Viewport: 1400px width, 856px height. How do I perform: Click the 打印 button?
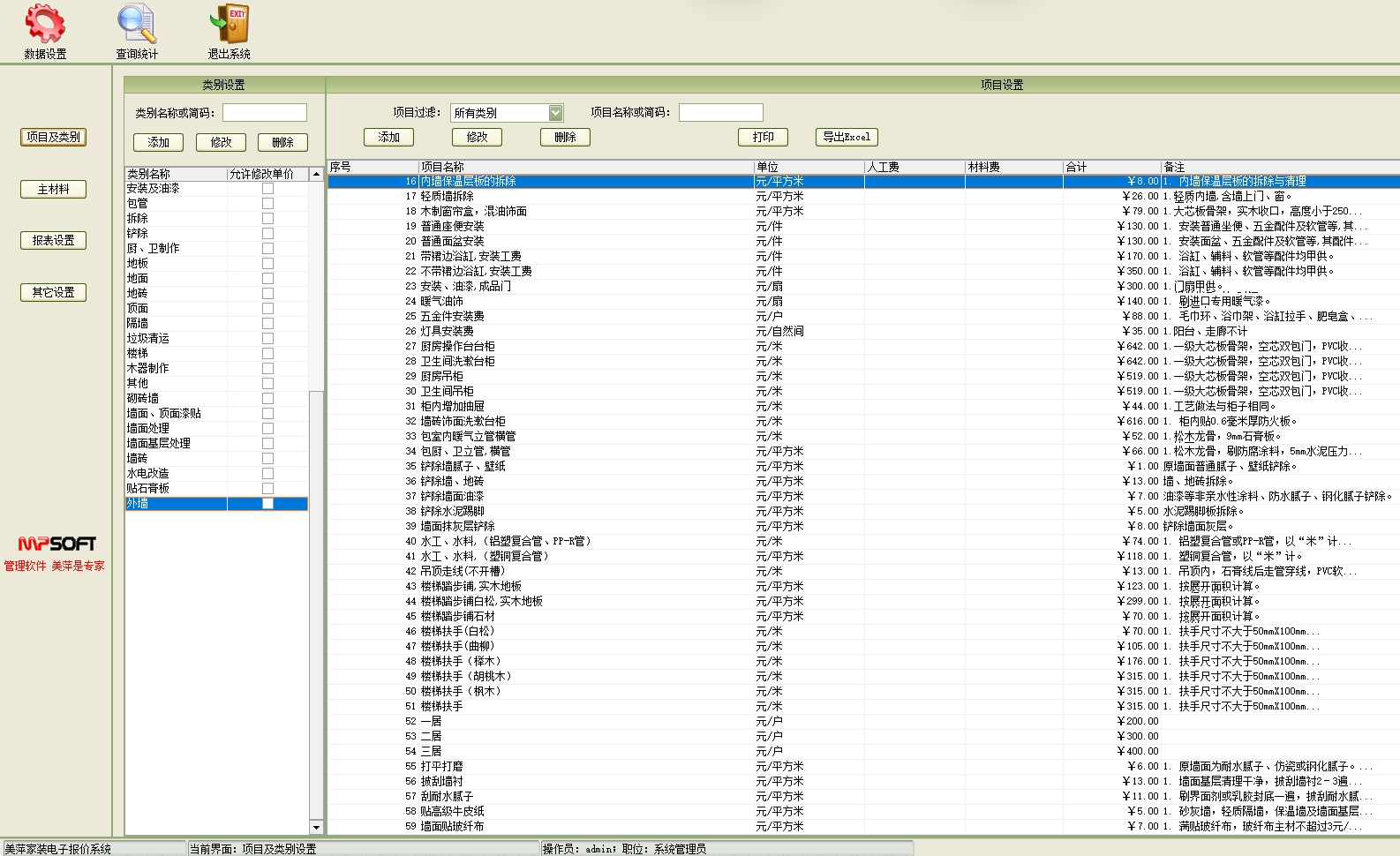[763, 138]
